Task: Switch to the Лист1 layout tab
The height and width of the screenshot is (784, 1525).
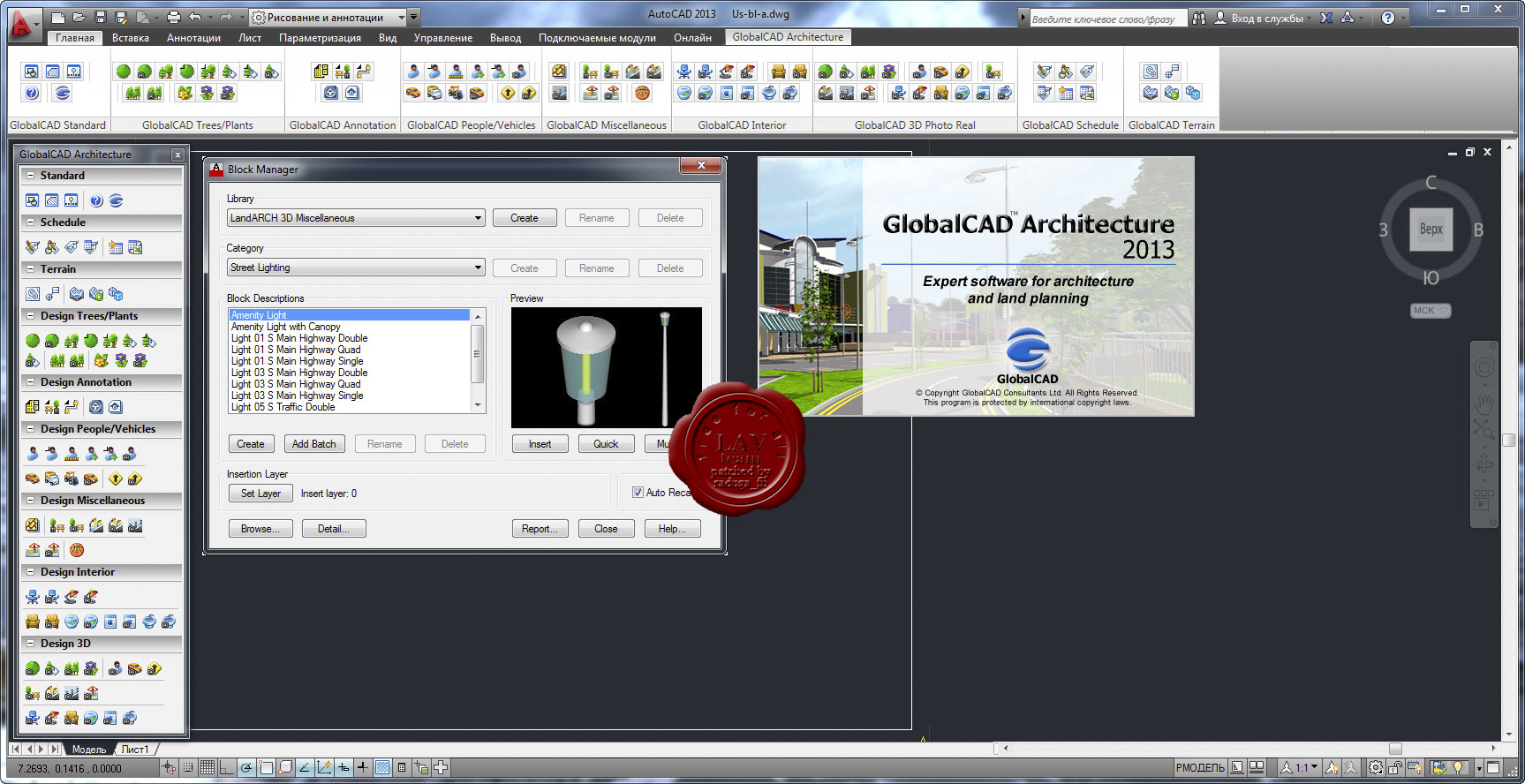Action: point(135,750)
